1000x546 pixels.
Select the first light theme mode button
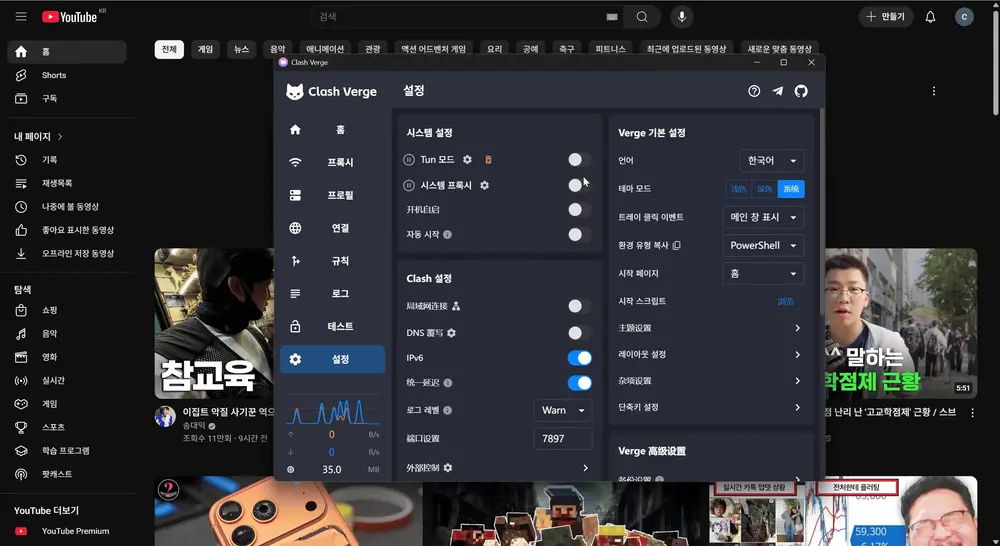tap(739, 189)
